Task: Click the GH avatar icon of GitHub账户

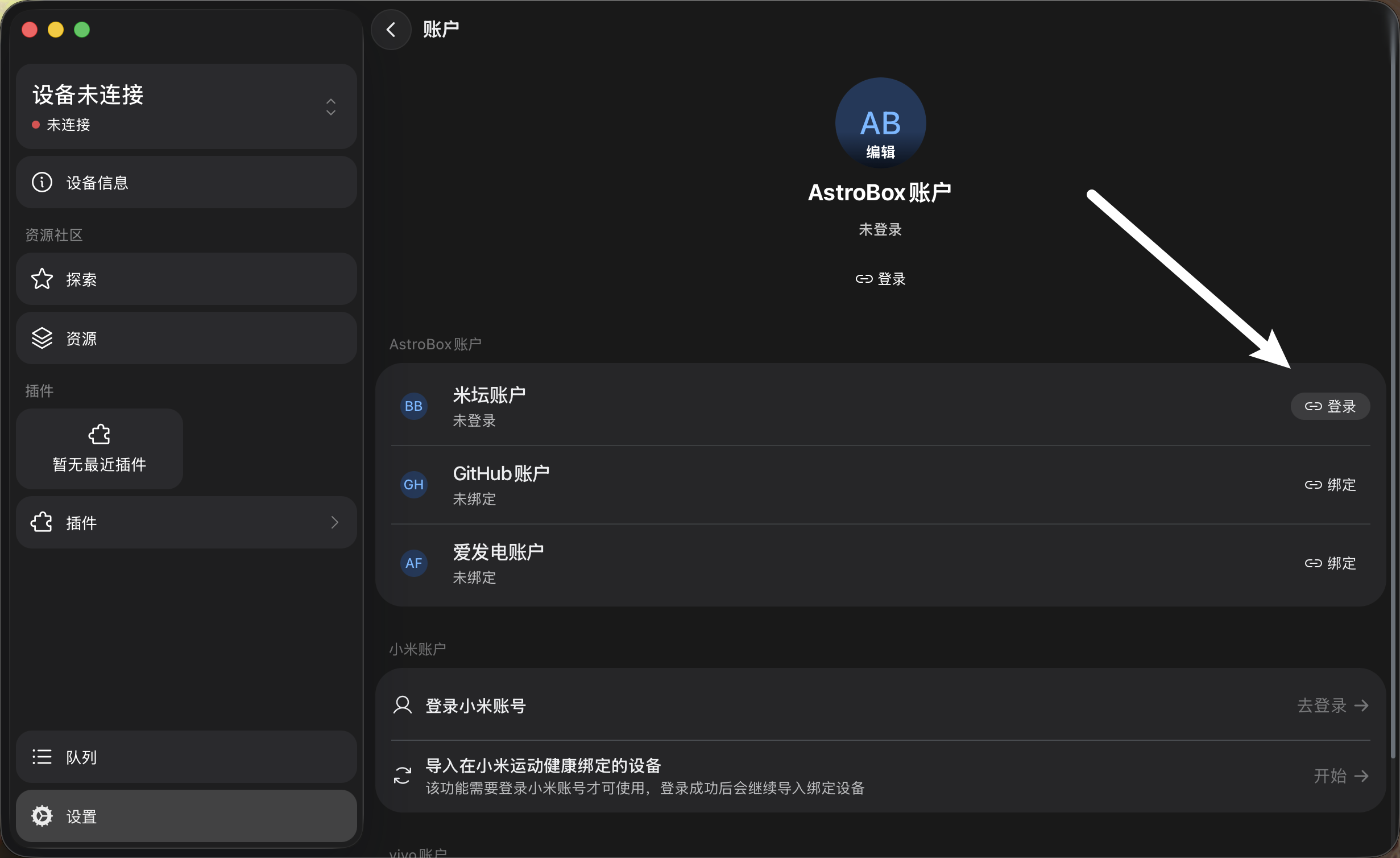Action: coord(413,485)
